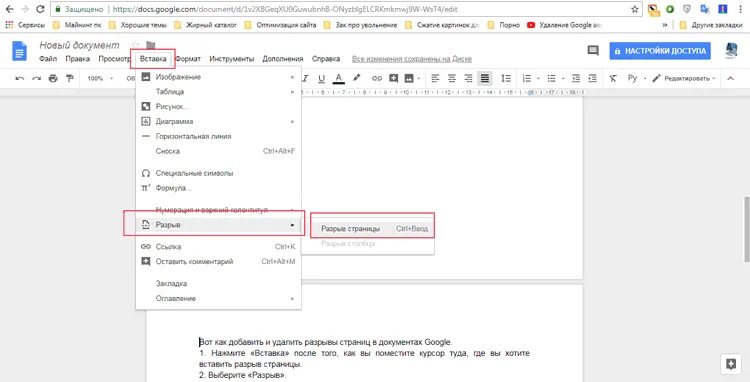750x382 pixels.
Task: Align text to the right
Action: [468, 78]
